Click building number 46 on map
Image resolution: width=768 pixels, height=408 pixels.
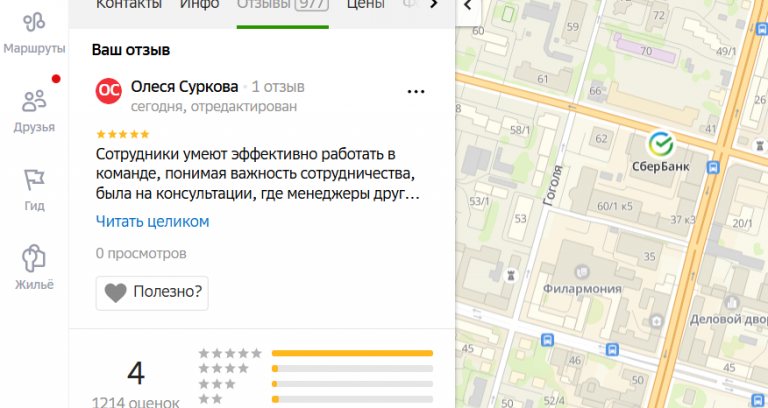click(575, 361)
